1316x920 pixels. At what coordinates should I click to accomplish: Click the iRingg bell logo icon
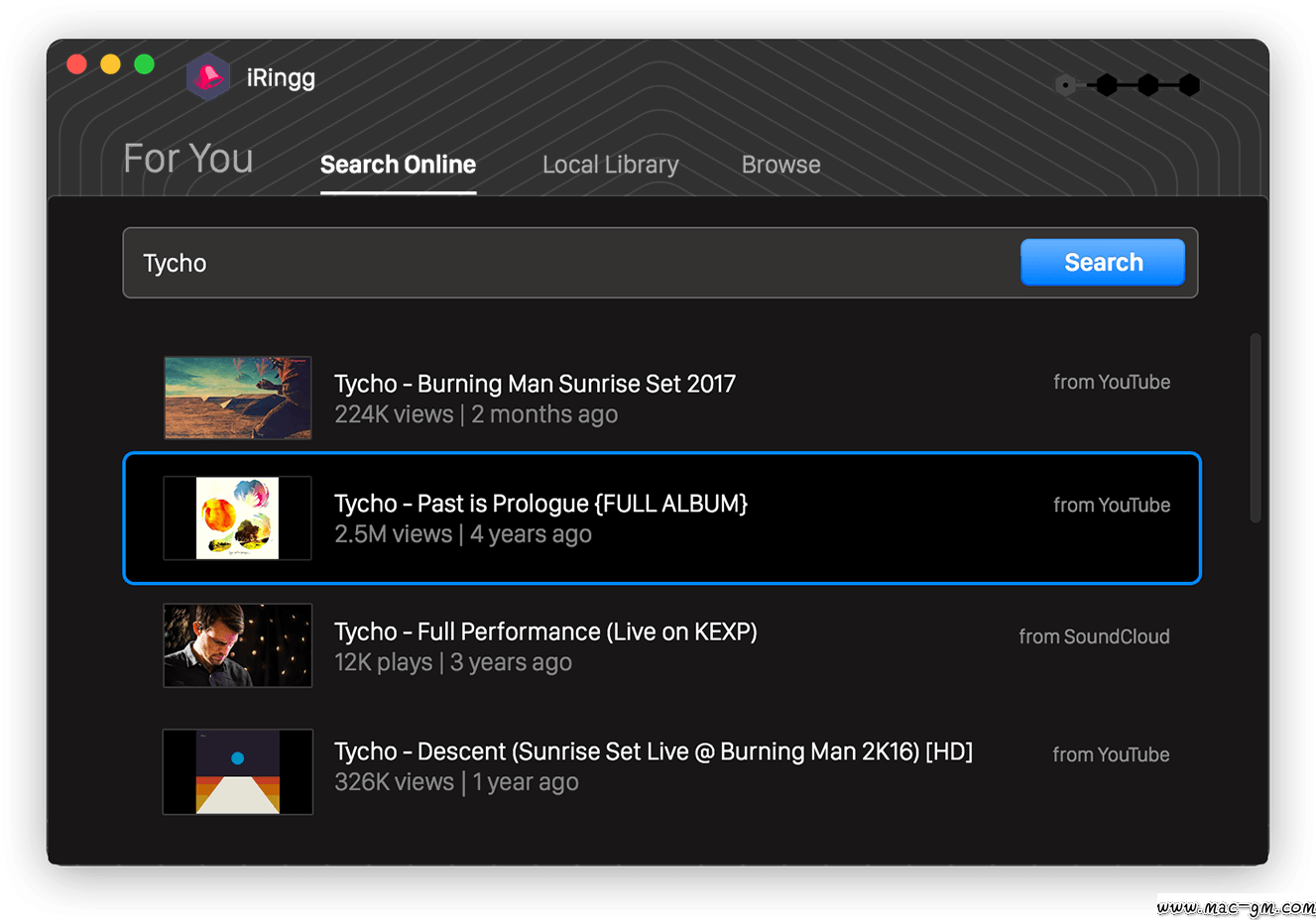208,76
